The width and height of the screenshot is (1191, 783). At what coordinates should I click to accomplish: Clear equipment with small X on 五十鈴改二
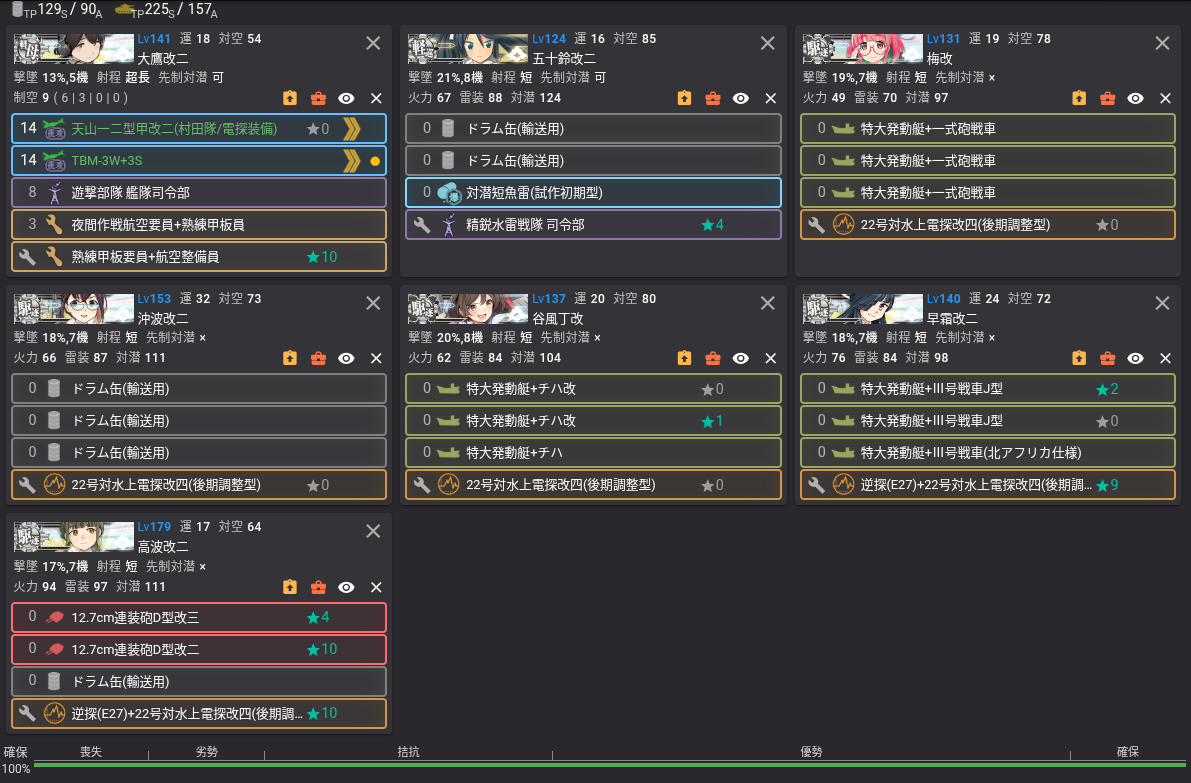coord(770,99)
